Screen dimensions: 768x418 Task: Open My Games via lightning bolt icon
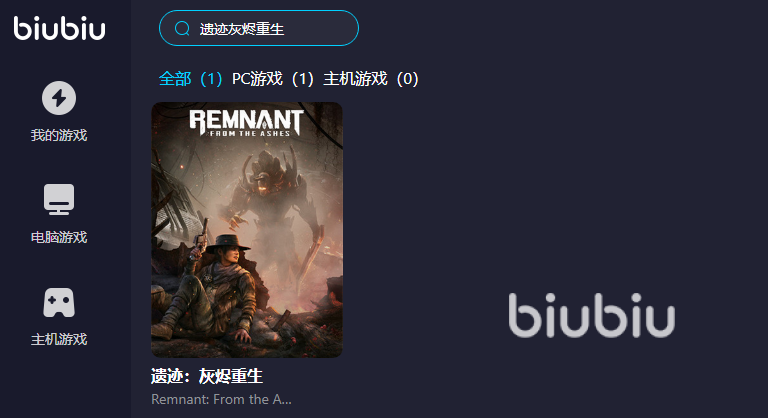click(x=59, y=98)
